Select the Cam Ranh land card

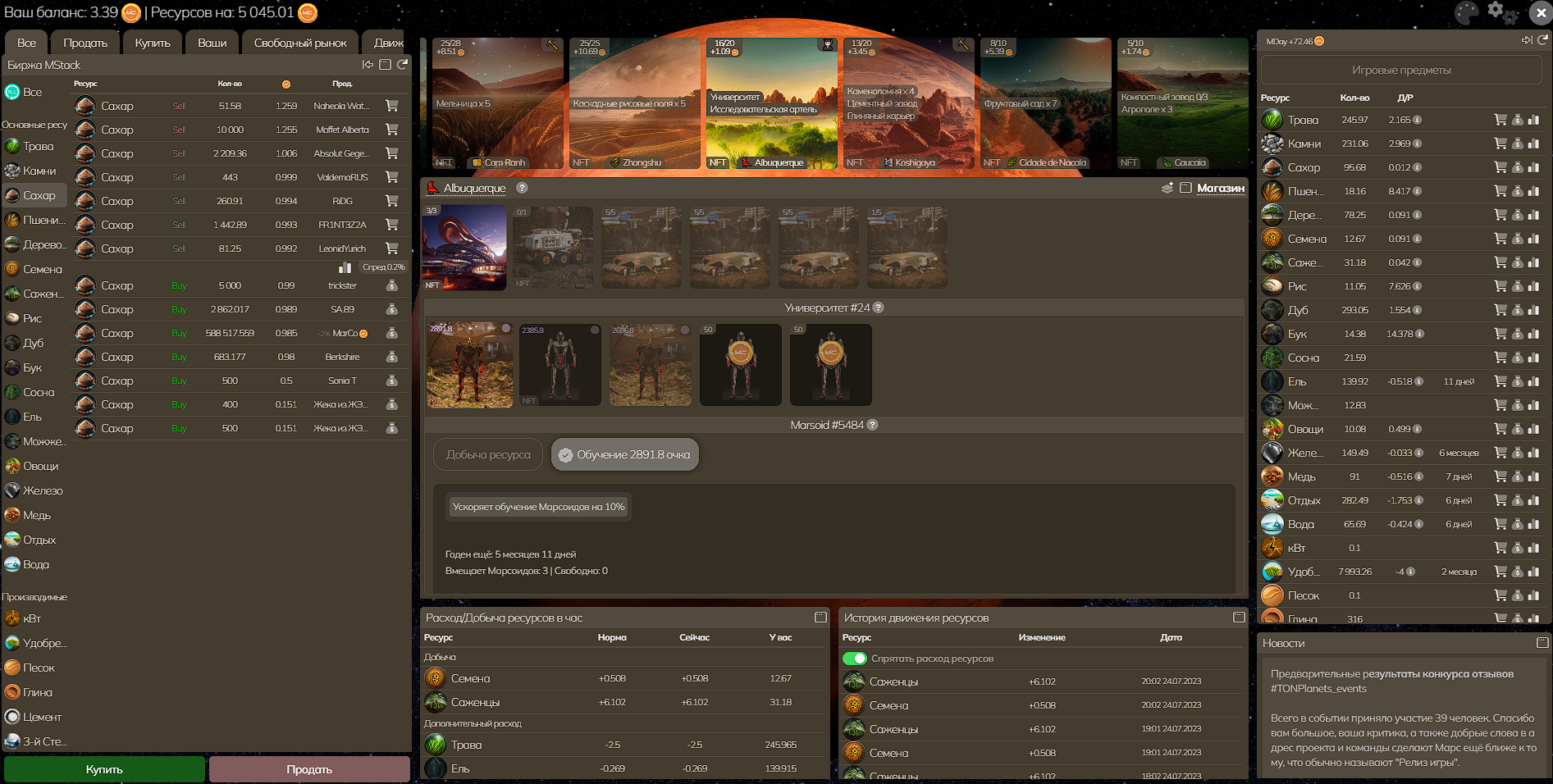498,103
